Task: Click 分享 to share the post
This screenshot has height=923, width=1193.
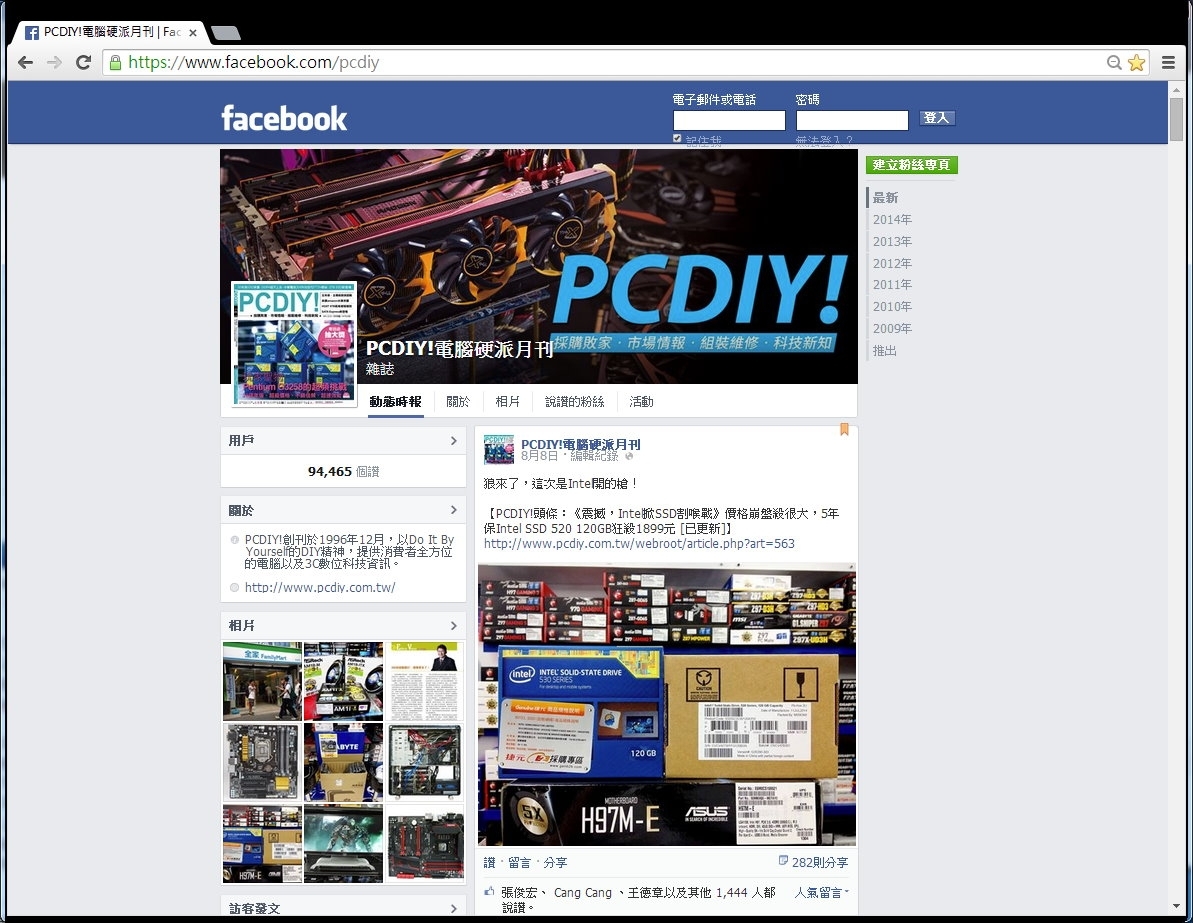Action: pos(555,862)
